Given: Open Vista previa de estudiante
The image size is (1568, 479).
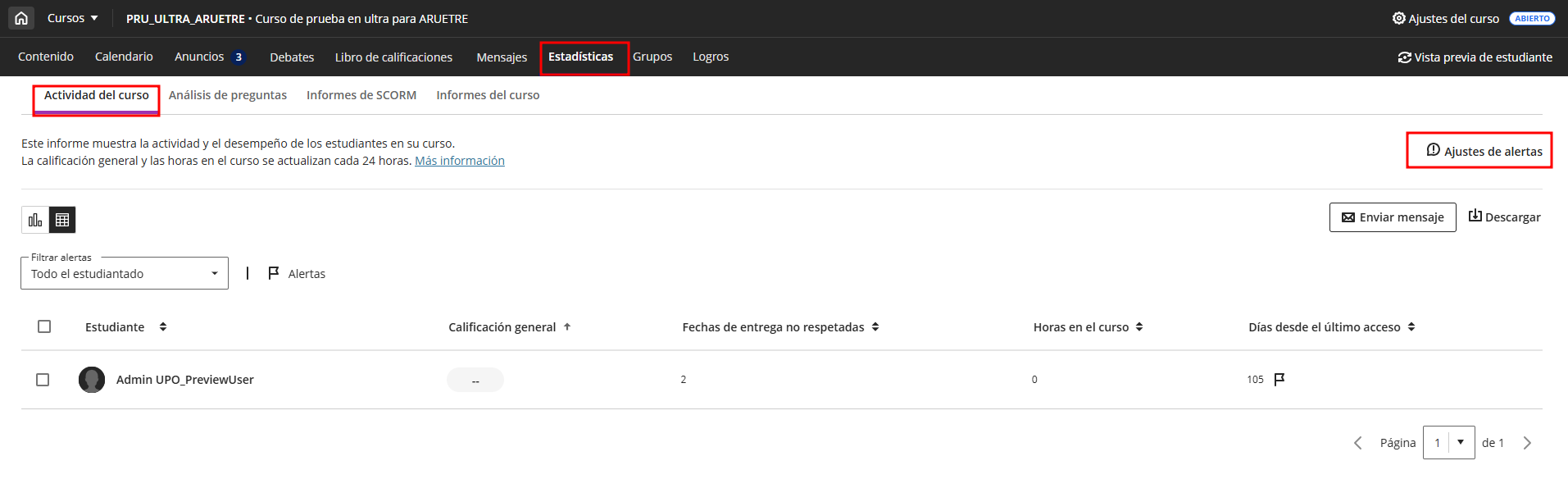Looking at the screenshot, I should tap(1475, 57).
